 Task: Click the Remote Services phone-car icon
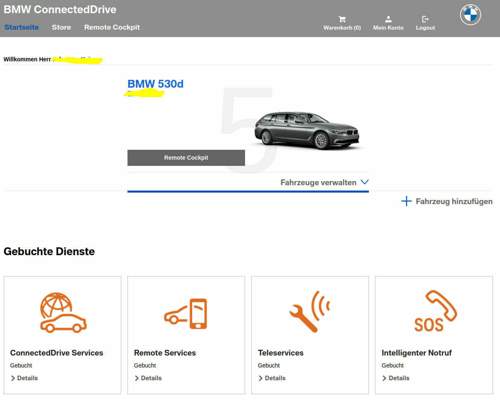(x=186, y=314)
